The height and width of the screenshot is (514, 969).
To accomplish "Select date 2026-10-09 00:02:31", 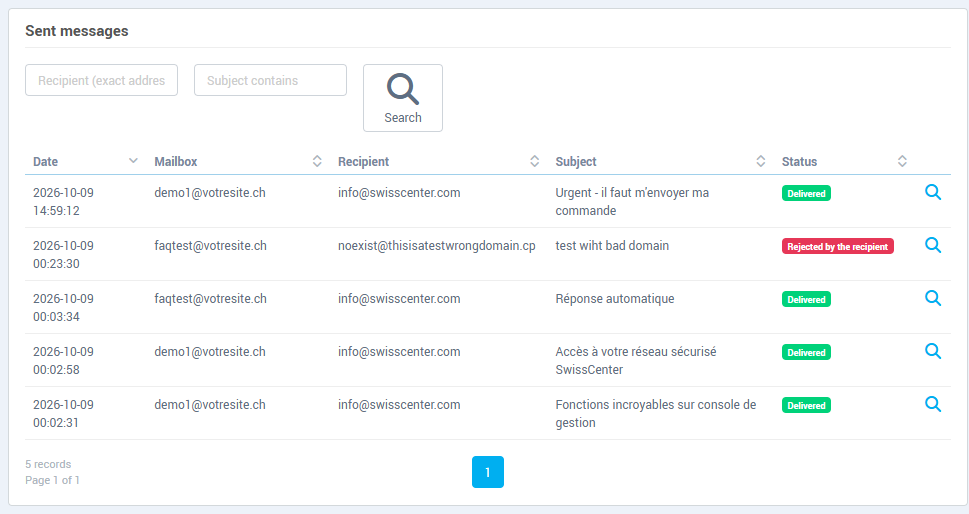I will coord(63,414).
